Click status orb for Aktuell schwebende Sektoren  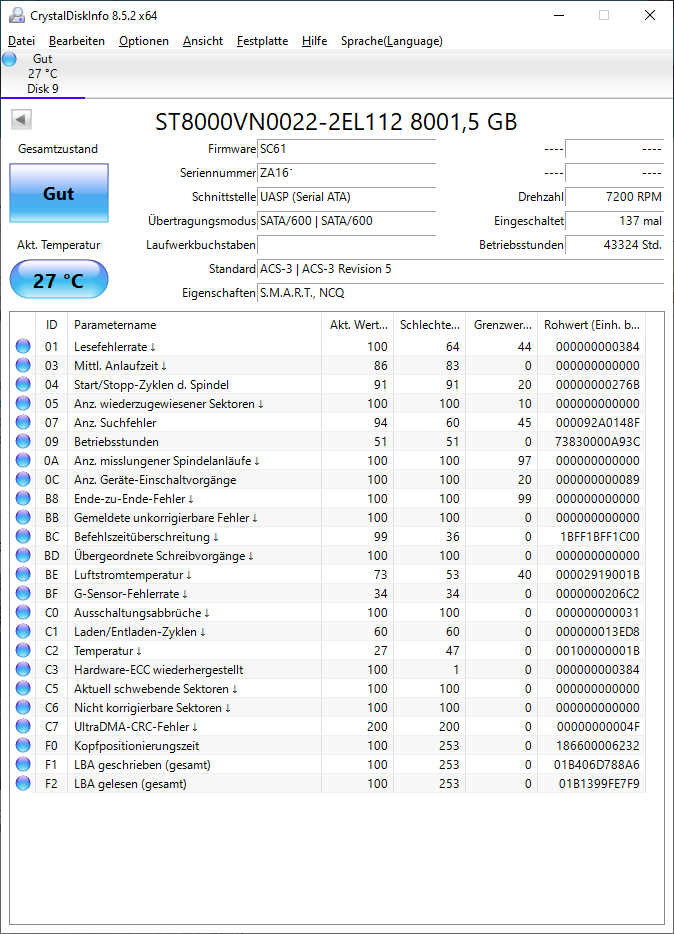pos(23,689)
